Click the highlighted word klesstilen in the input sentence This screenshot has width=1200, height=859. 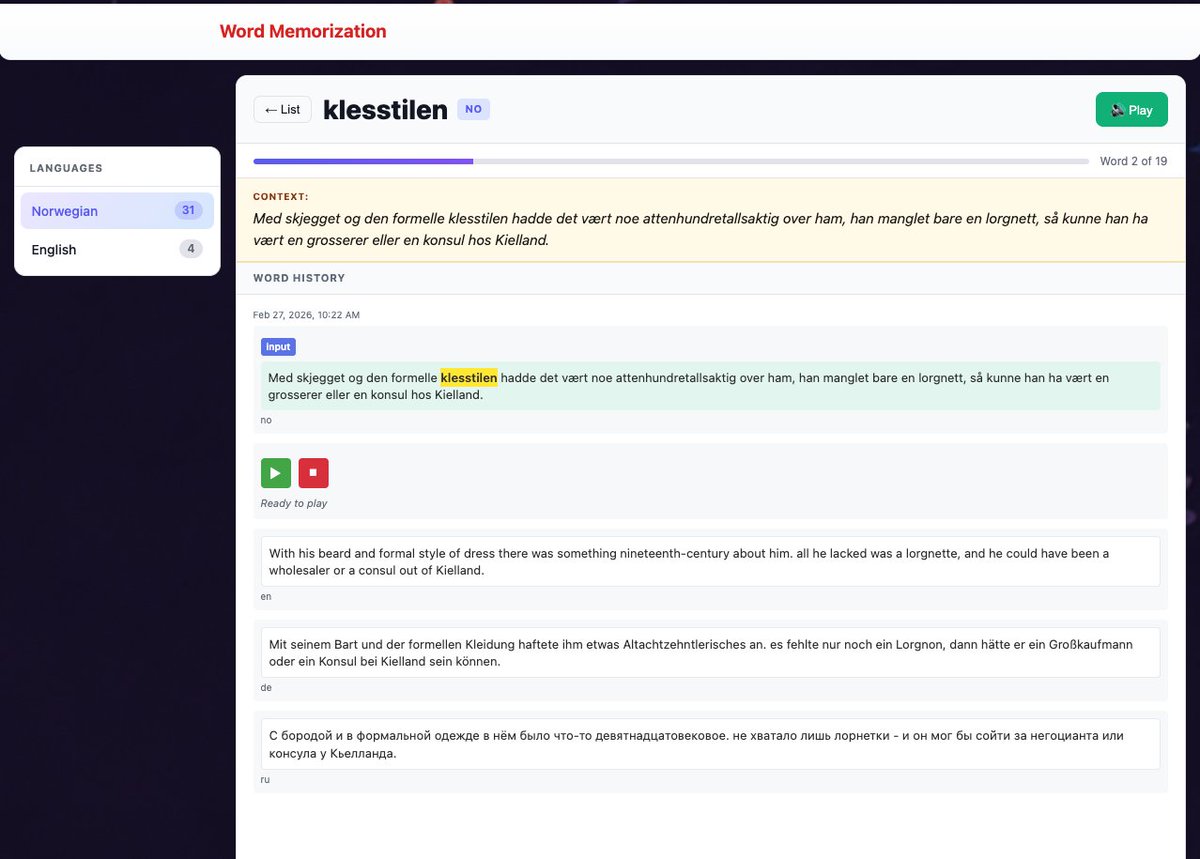point(469,378)
